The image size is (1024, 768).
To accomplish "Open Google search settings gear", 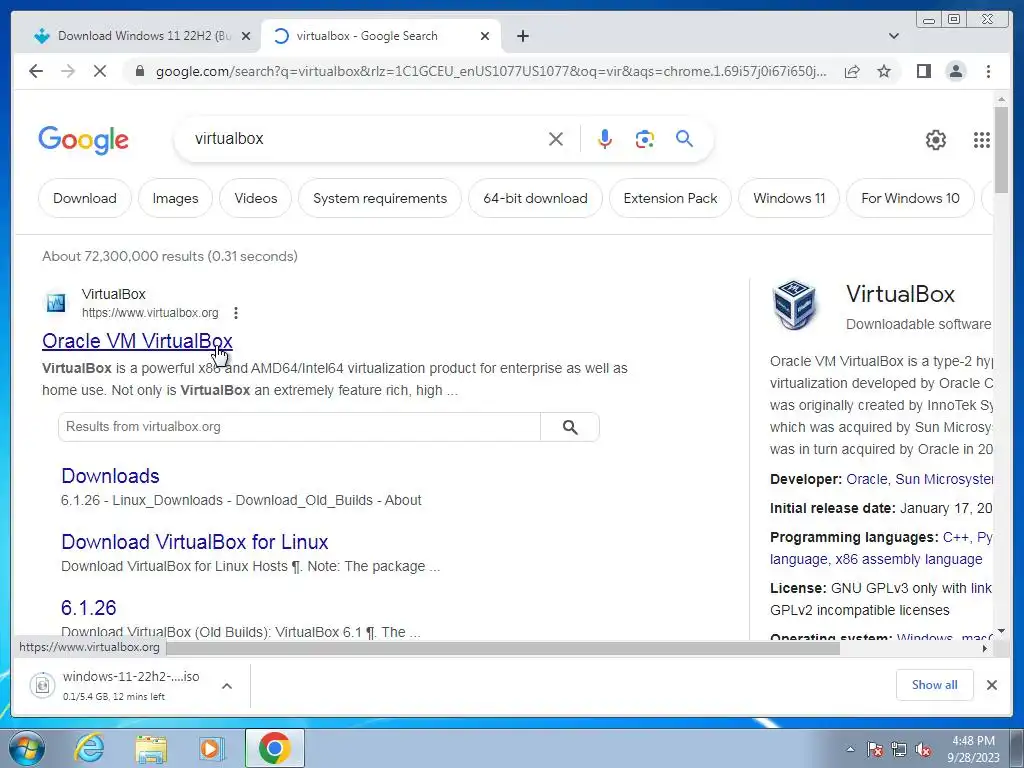I will pos(935,140).
